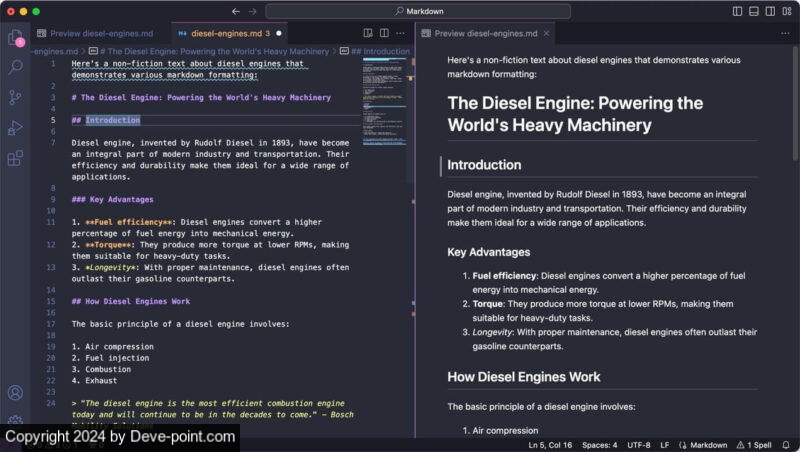The height and width of the screenshot is (452, 800).
Task: Click the notifications bell in status bar
Action: pyautogui.click(x=786, y=444)
